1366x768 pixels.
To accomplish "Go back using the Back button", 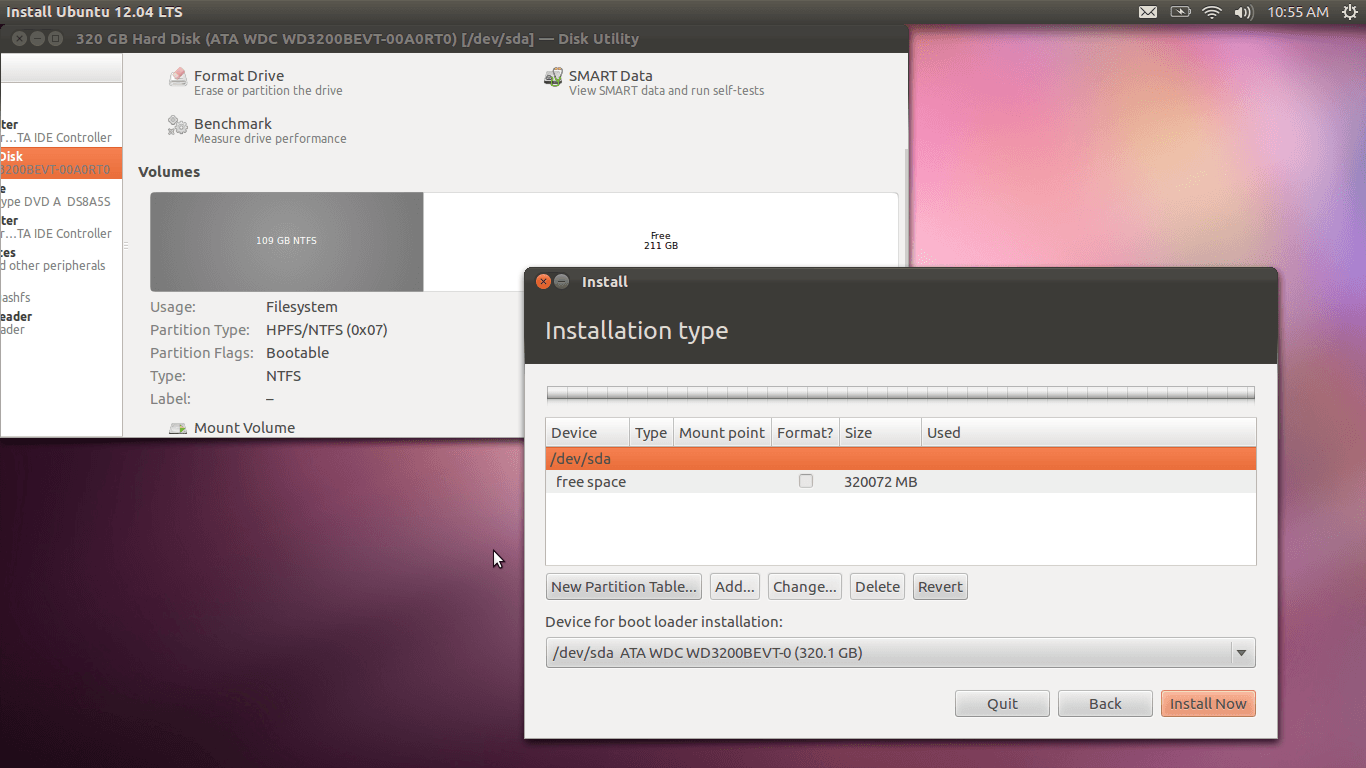I will 1105,704.
